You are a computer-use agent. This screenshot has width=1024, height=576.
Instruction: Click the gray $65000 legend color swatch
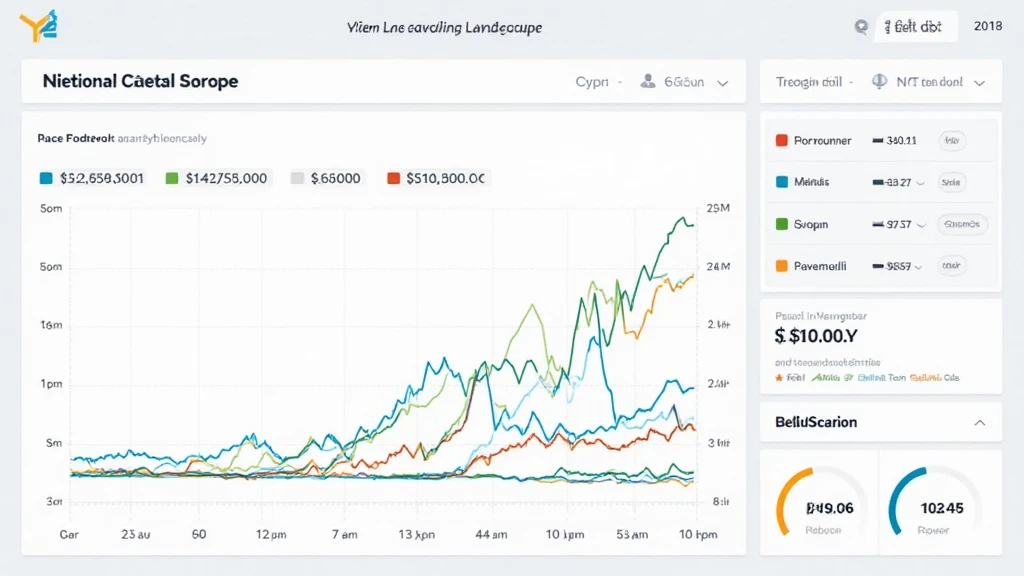tap(297, 178)
